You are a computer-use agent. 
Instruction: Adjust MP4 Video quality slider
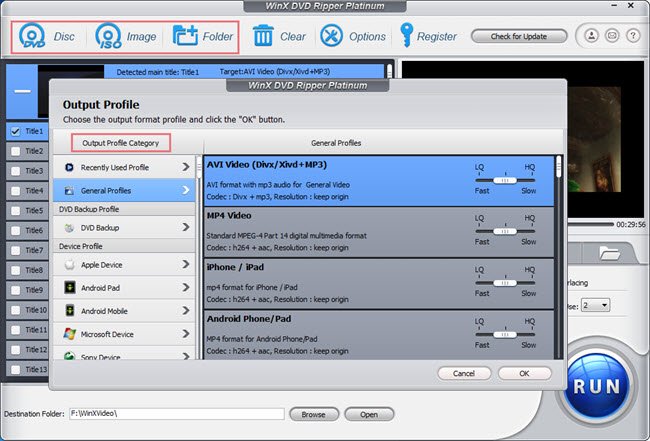click(x=505, y=231)
